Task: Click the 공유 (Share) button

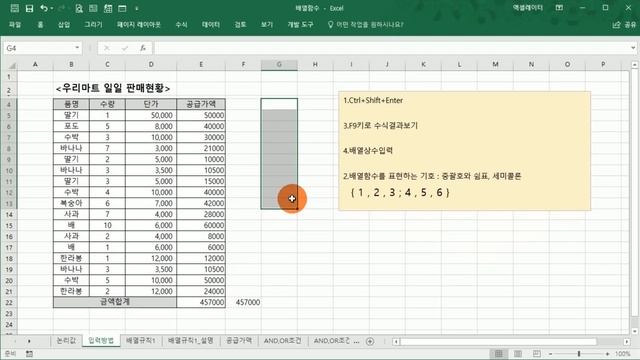Action: coord(624,24)
